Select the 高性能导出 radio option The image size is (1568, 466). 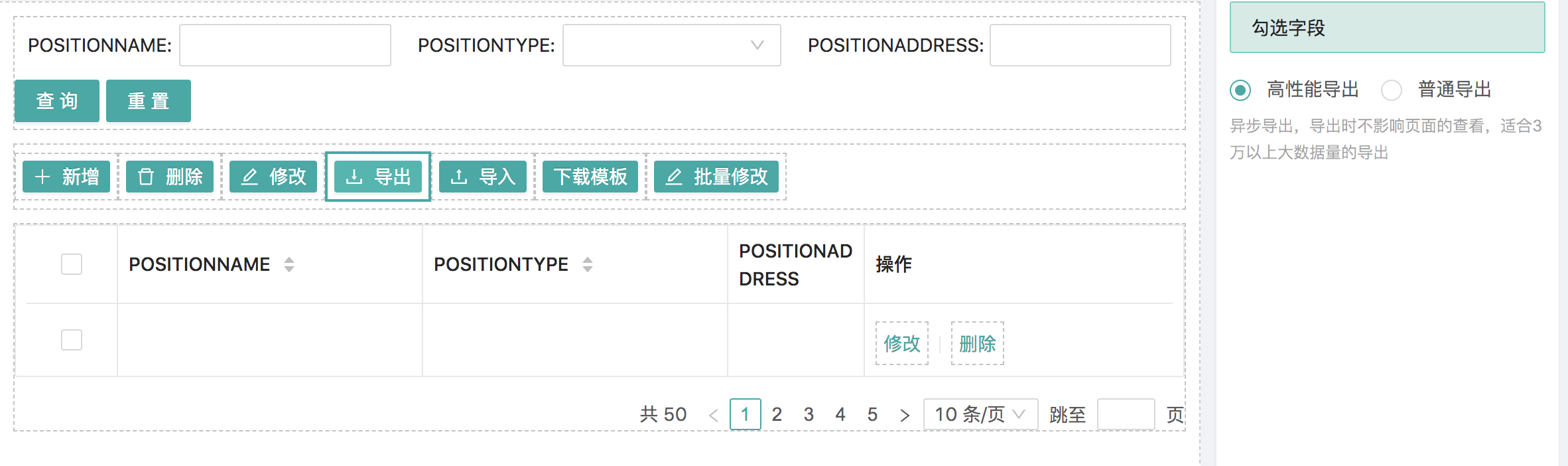(1240, 90)
